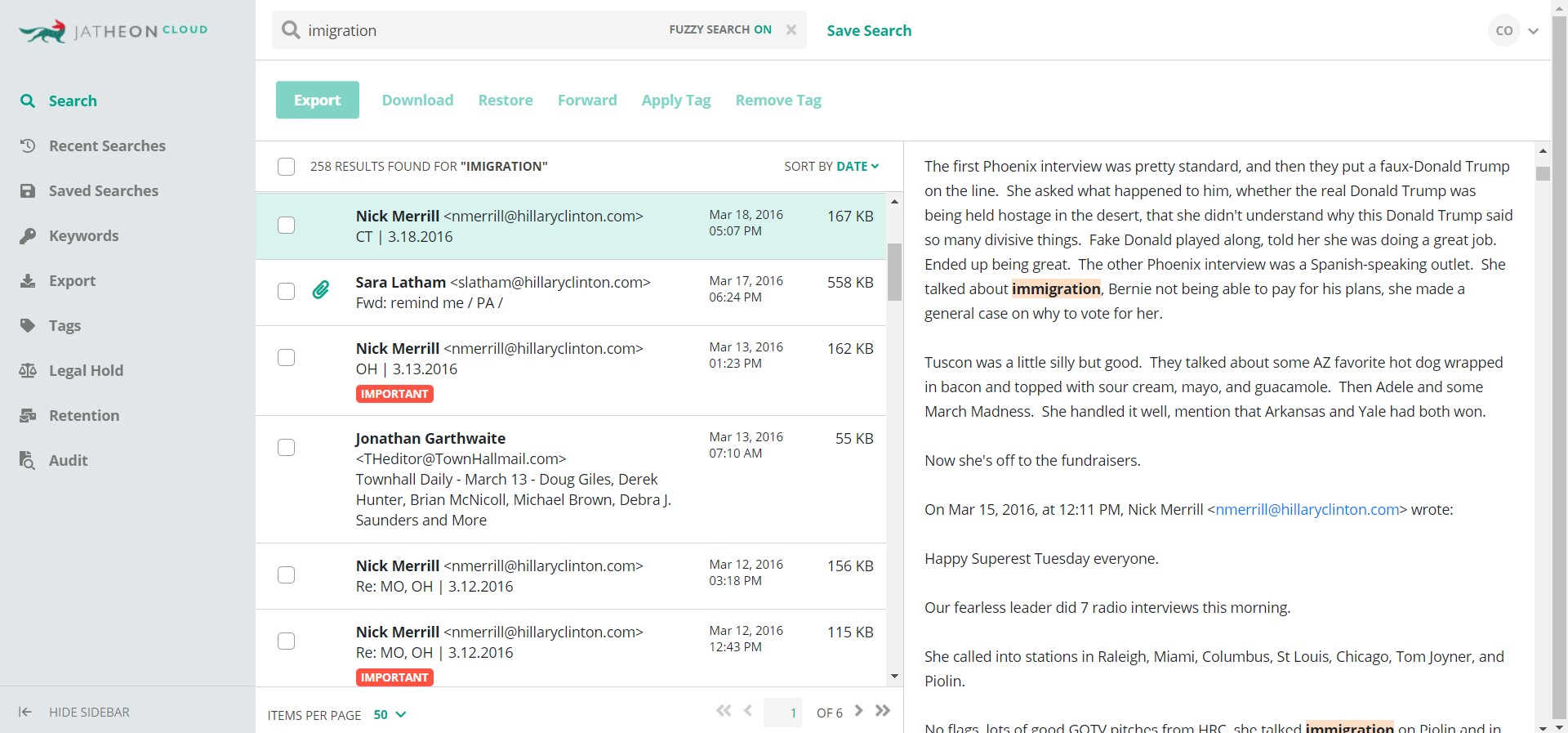Image resolution: width=1568 pixels, height=733 pixels.
Task: Open Retention in sidebar
Action: point(84,415)
